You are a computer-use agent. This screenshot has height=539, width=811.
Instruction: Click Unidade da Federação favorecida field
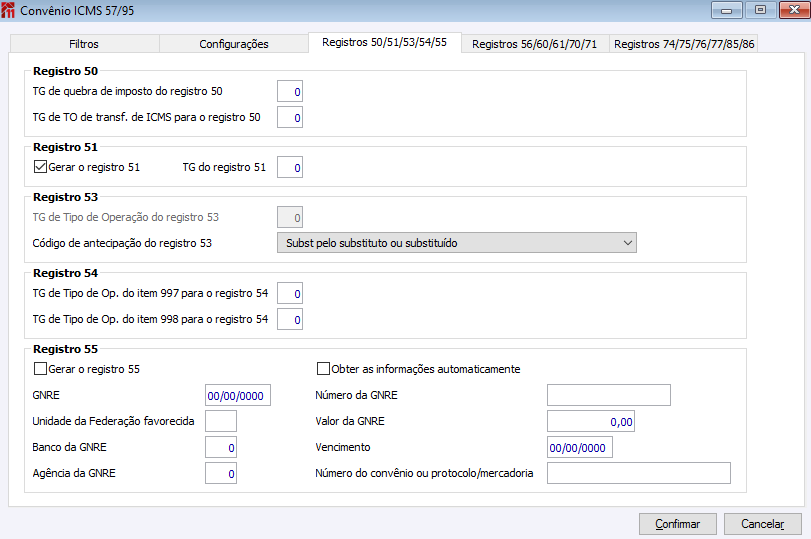[221, 421]
